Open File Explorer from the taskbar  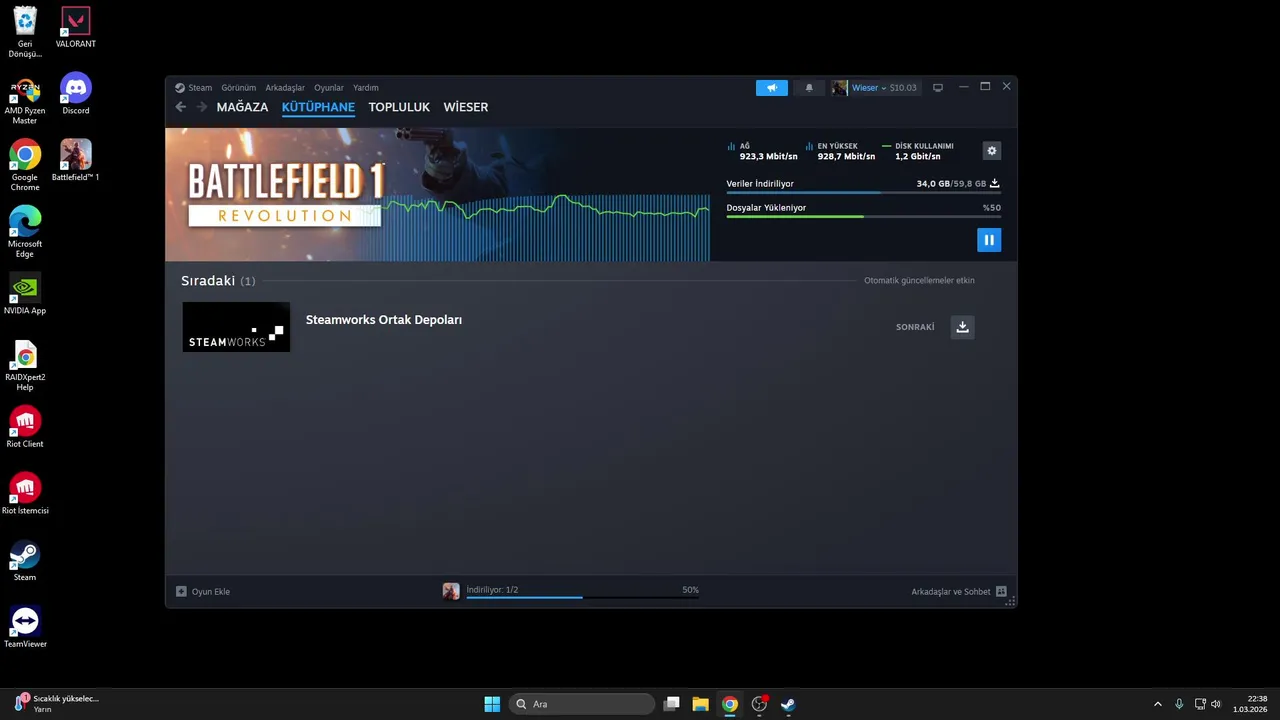701,704
